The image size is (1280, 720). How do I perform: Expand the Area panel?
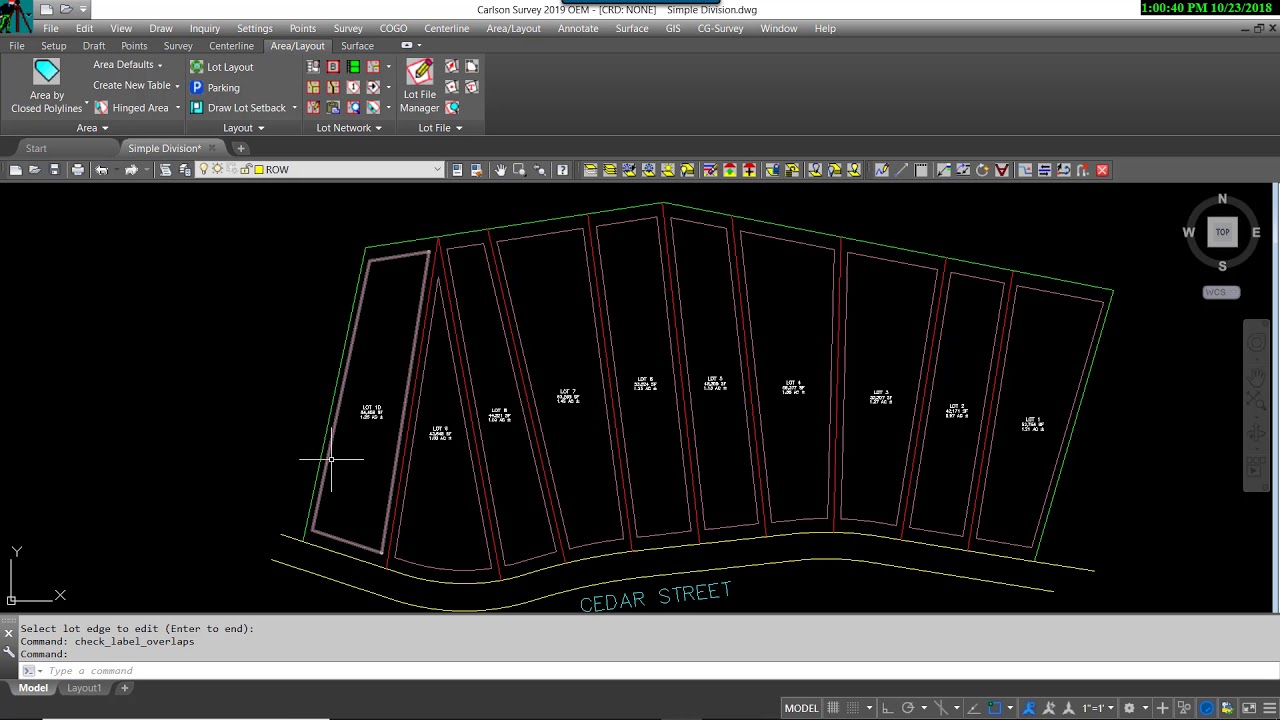click(93, 128)
